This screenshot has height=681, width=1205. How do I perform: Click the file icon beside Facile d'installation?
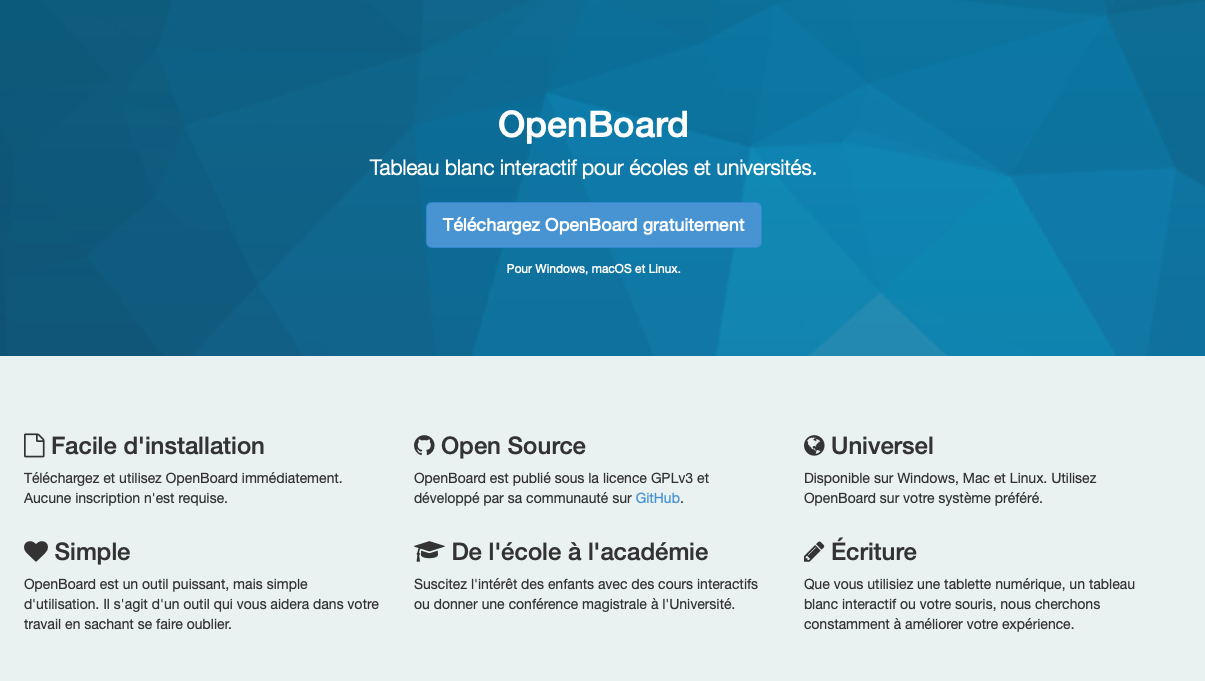(x=34, y=445)
